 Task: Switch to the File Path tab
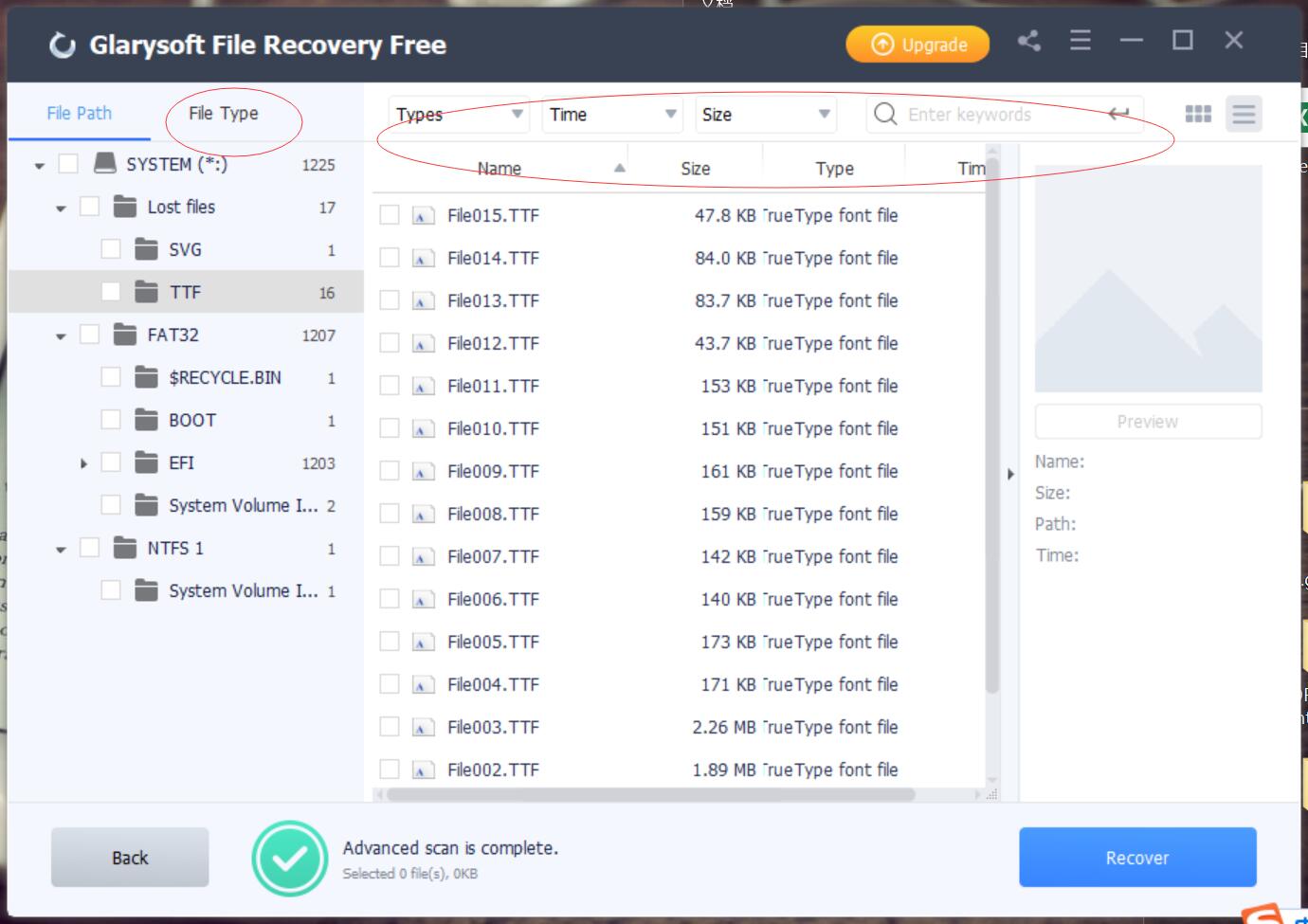coord(80,113)
